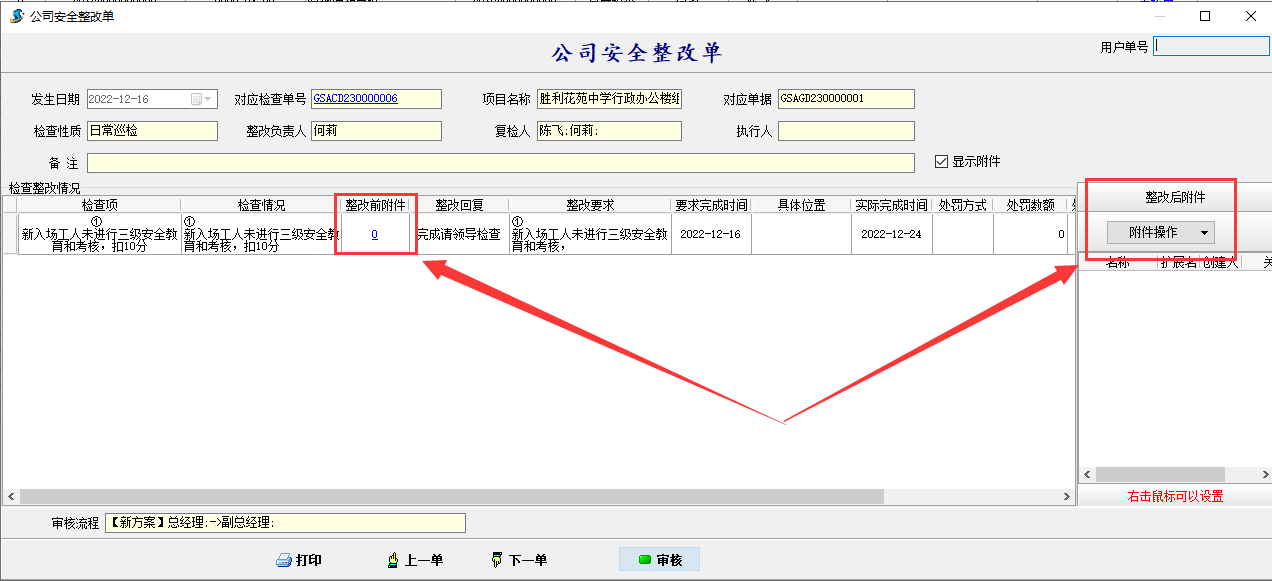This screenshot has width=1272, height=581.
Task: Click the 对应检查单号 GSACD230000006 link field
Action: [376, 99]
